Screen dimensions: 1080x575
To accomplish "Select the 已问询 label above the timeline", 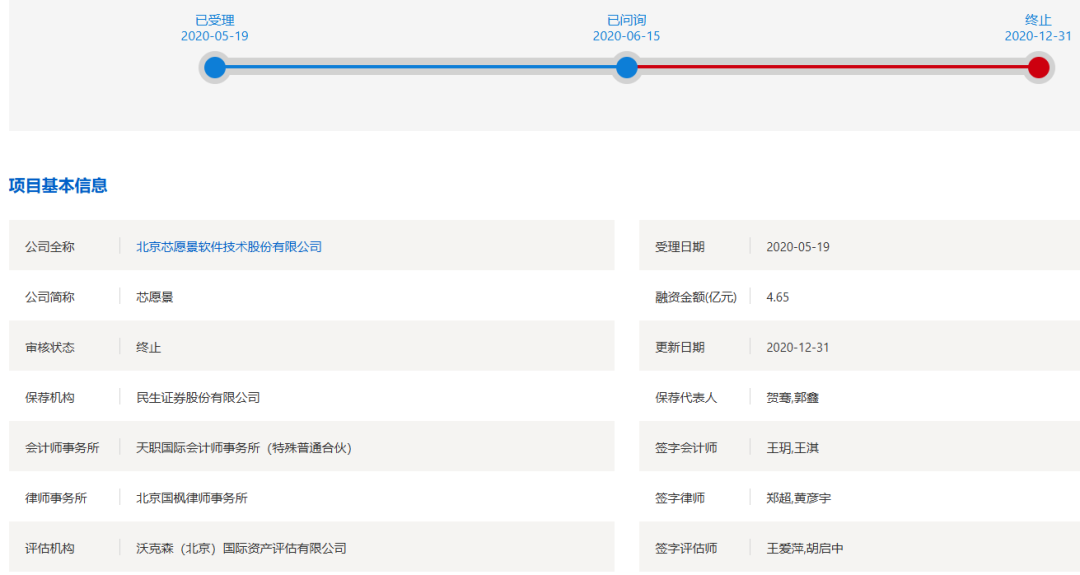I will tap(626, 20).
